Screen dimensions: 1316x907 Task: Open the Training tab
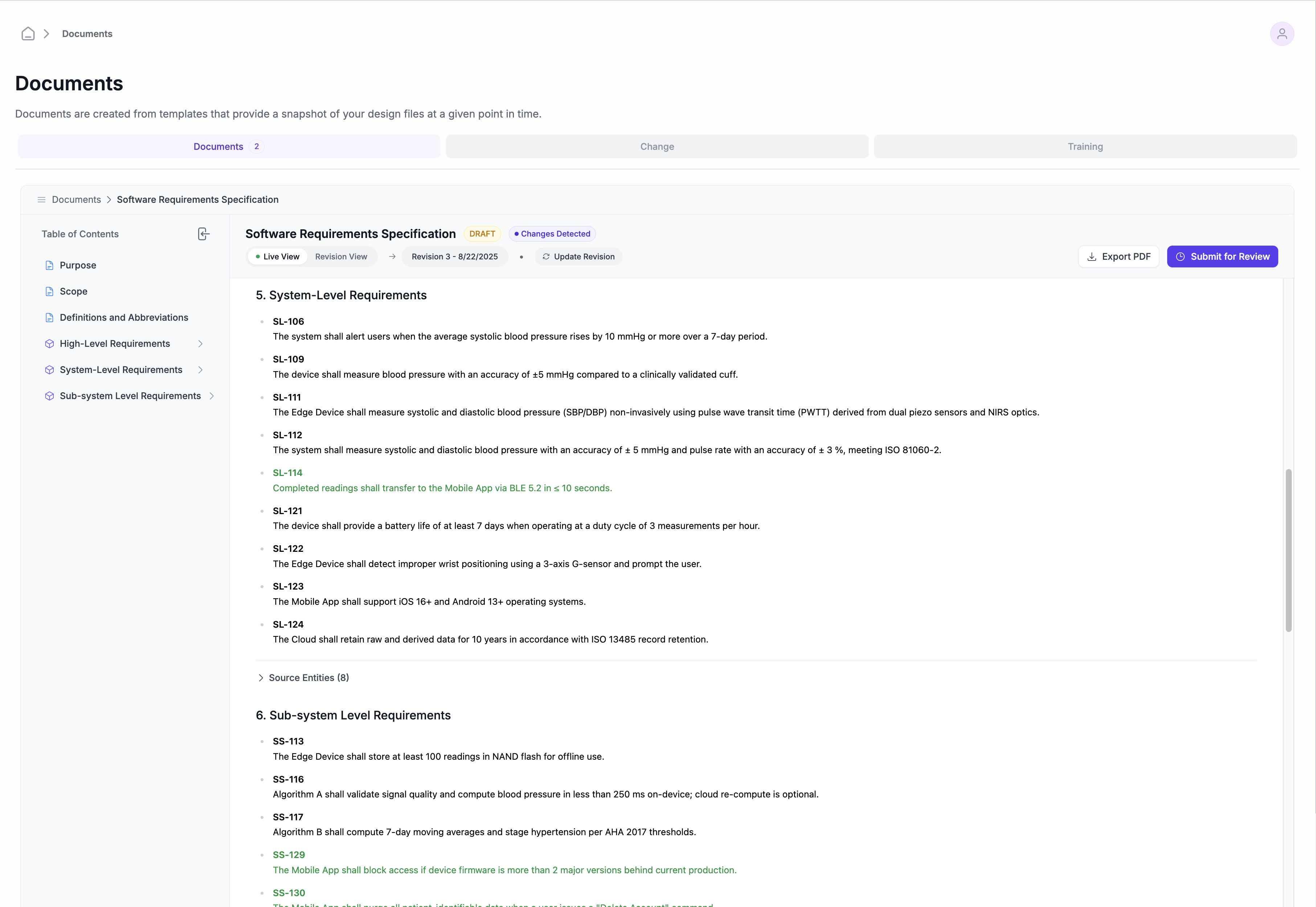tap(1085, 147)
